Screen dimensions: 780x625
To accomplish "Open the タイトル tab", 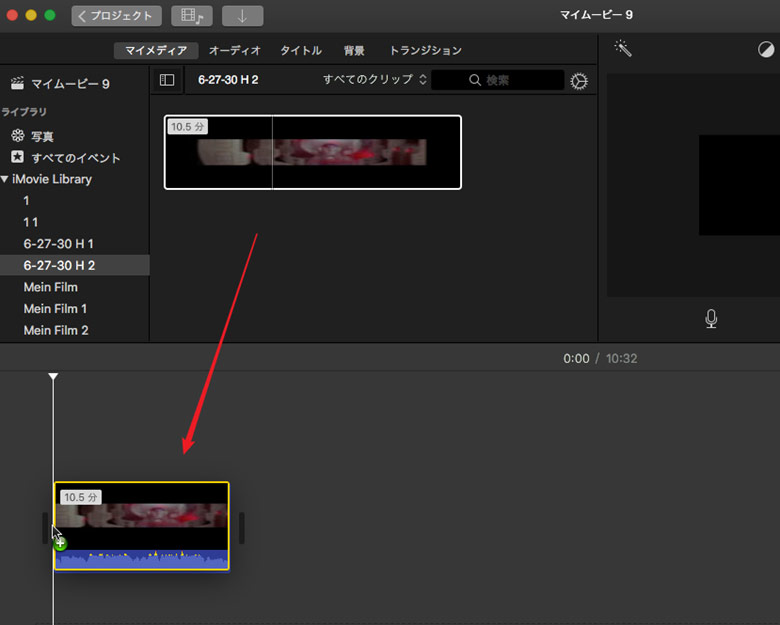I will 300,50.
